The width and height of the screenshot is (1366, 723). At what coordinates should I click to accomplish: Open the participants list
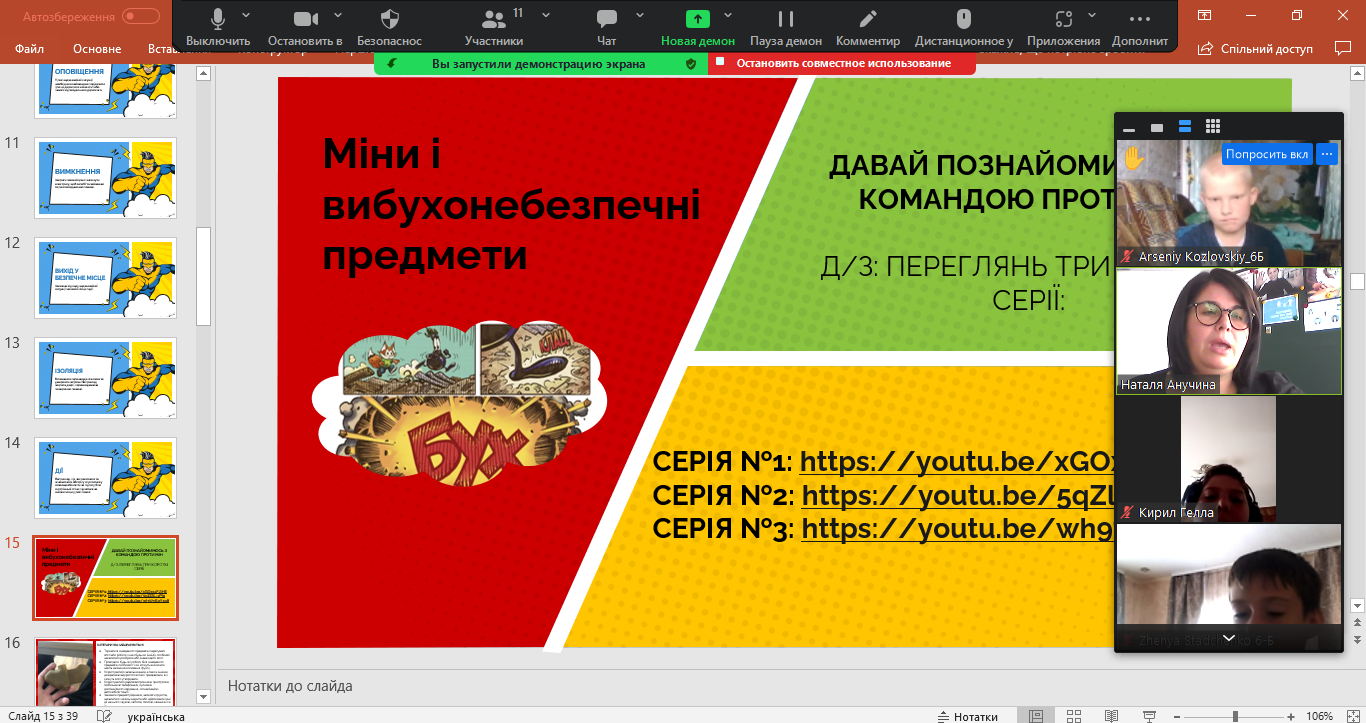[493, 27]
